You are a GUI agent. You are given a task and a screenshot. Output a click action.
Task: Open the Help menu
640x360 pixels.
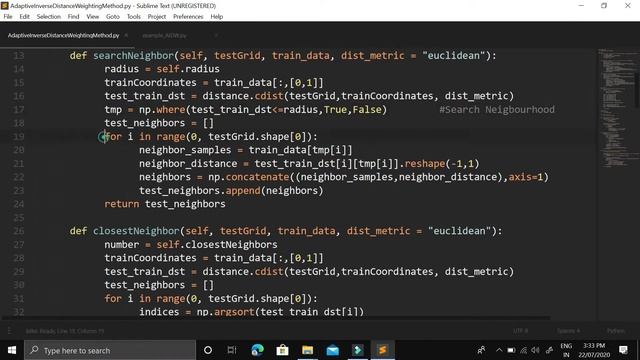(217, 17)
